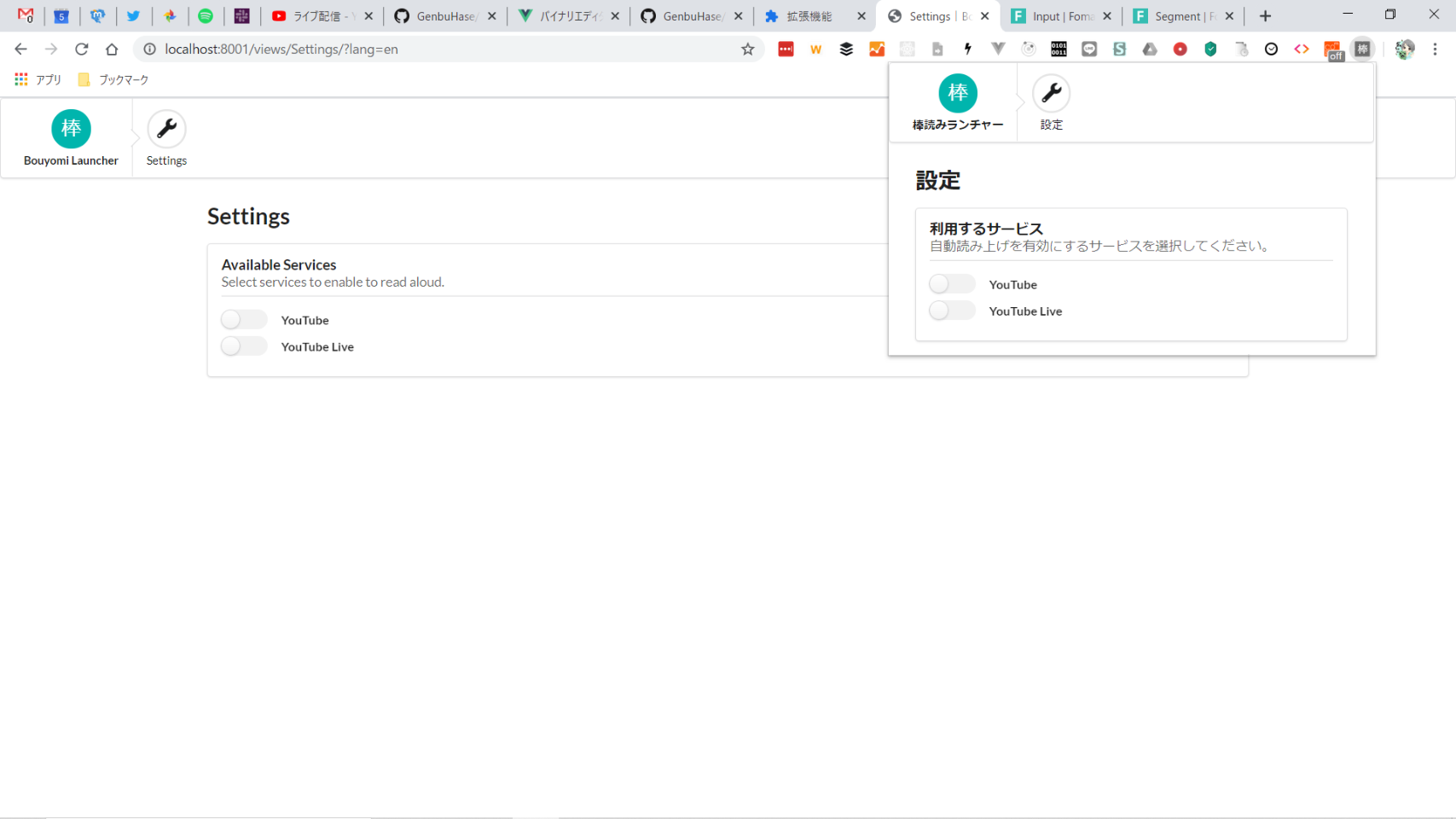Open the Chrome three-dot menu
The width and height of the screenshot is (1456, 819).
[x=1435, y=49]
